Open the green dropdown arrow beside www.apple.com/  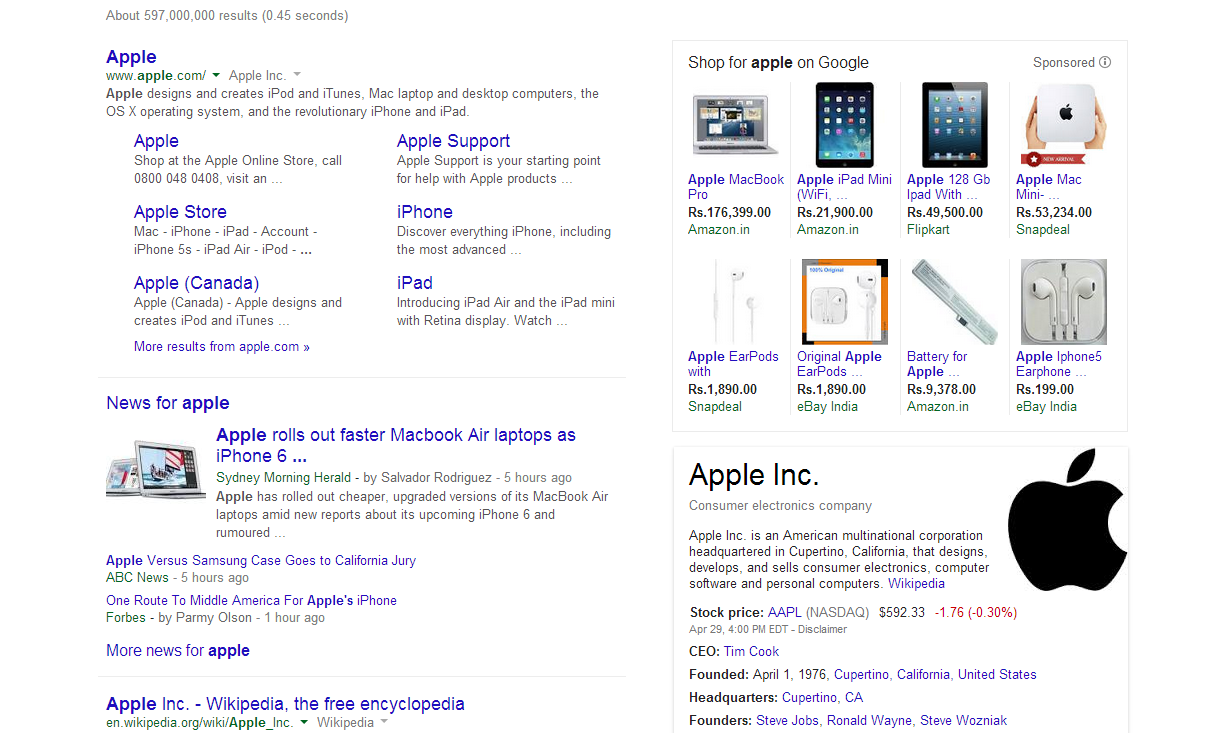pyautogui.click(x=217, y=76)
